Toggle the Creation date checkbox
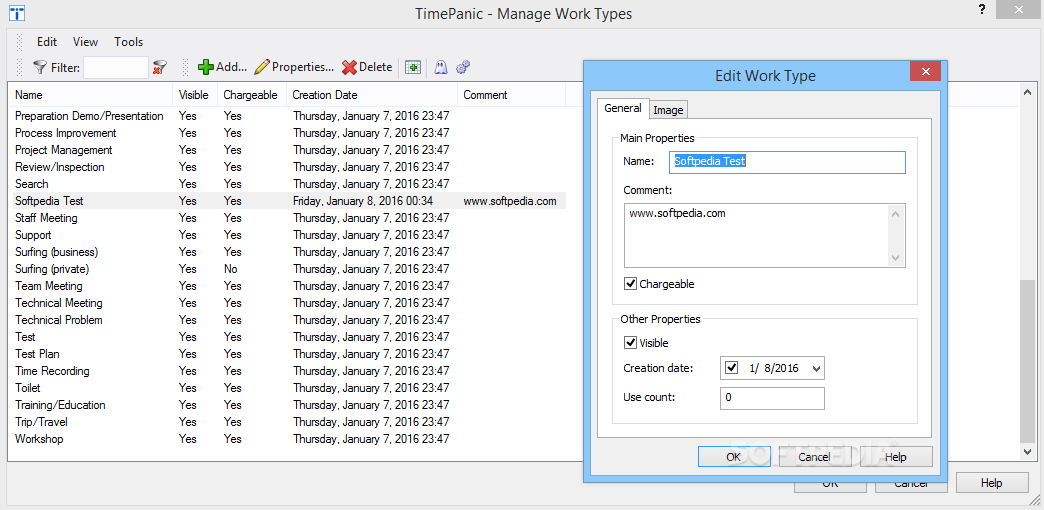This screenshot has width=1044, height=510. (732, 368)
